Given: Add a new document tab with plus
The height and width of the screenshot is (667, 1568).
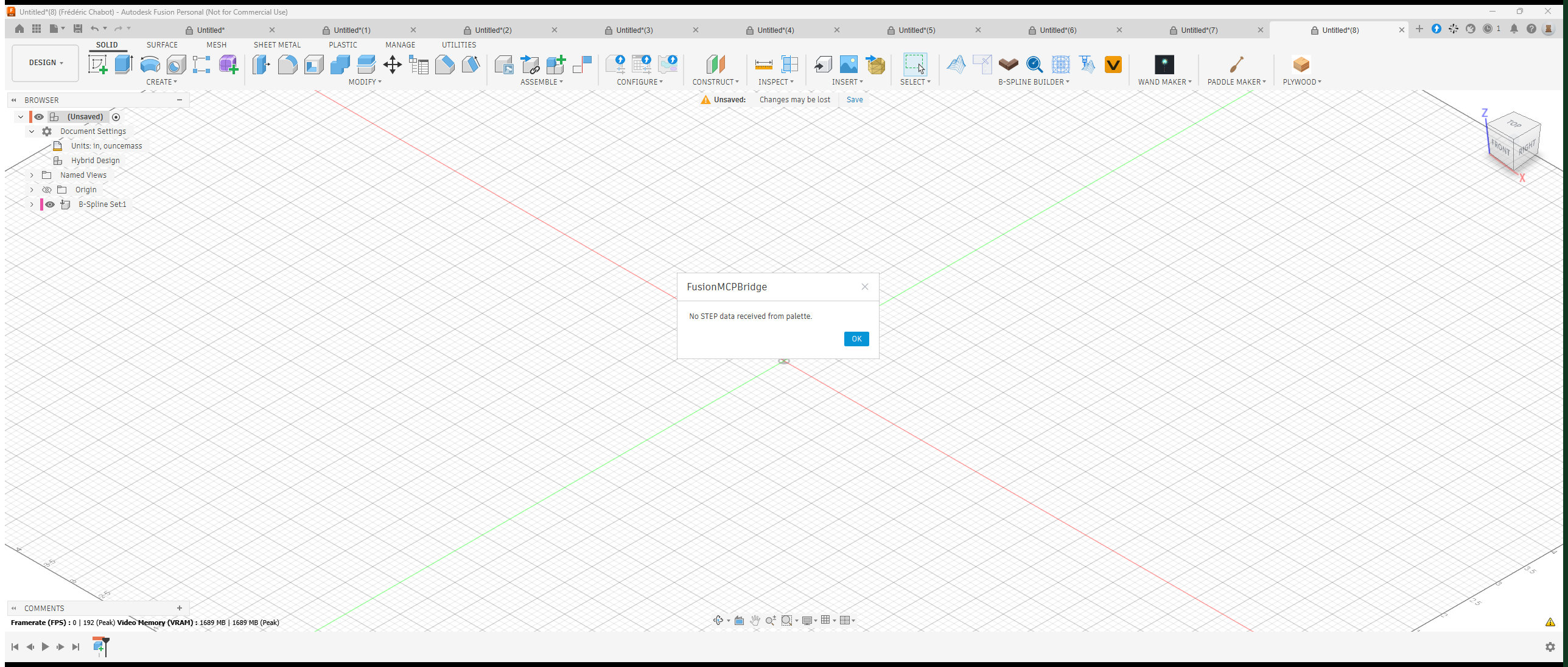Looking at the screenshot, I should 1419,29.
